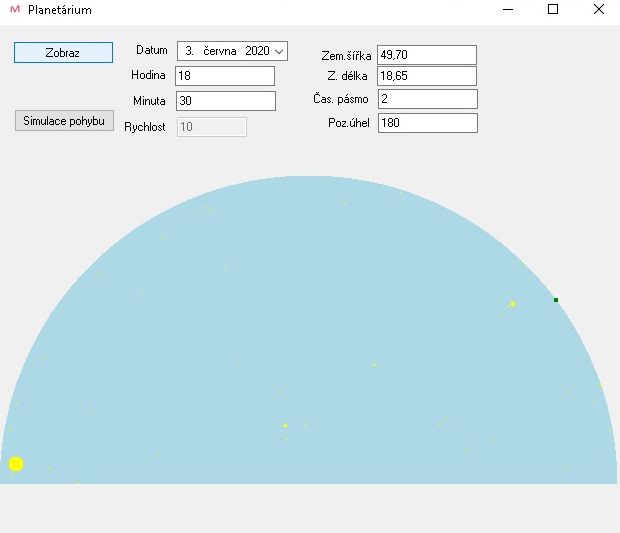Select the year 2020 in Datum field
The width and height of the screenshot is (620, 533).
pyautogui.click(x=256, y=51)
